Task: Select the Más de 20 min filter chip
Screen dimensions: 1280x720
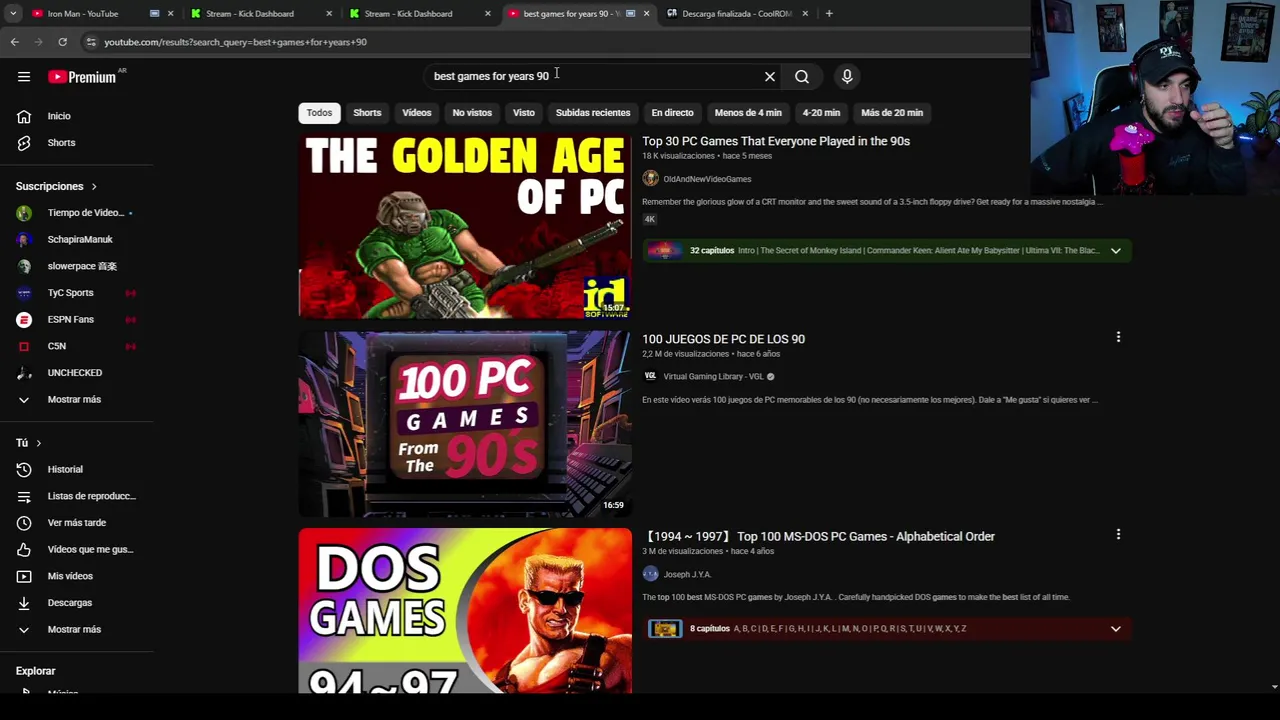Action: tap(892, 113)
